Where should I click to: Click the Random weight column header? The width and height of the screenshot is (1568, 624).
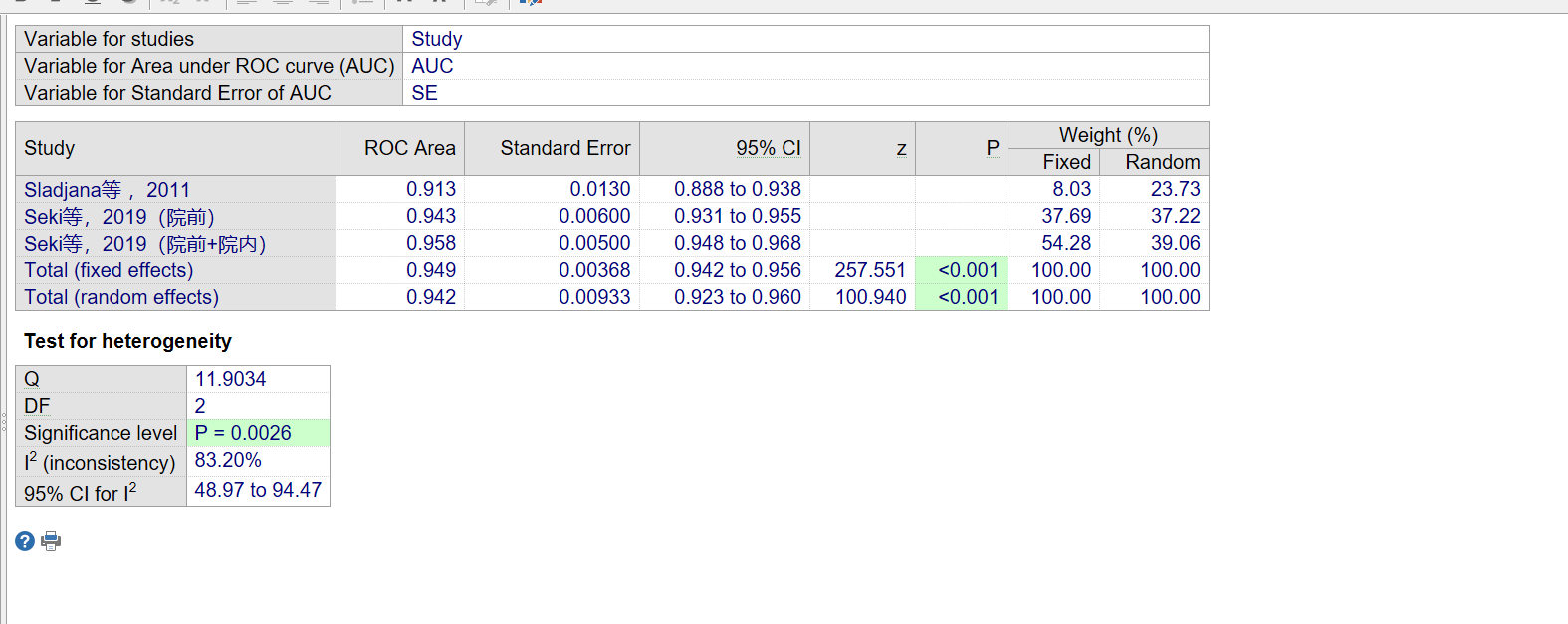(x=1162, y=162)
